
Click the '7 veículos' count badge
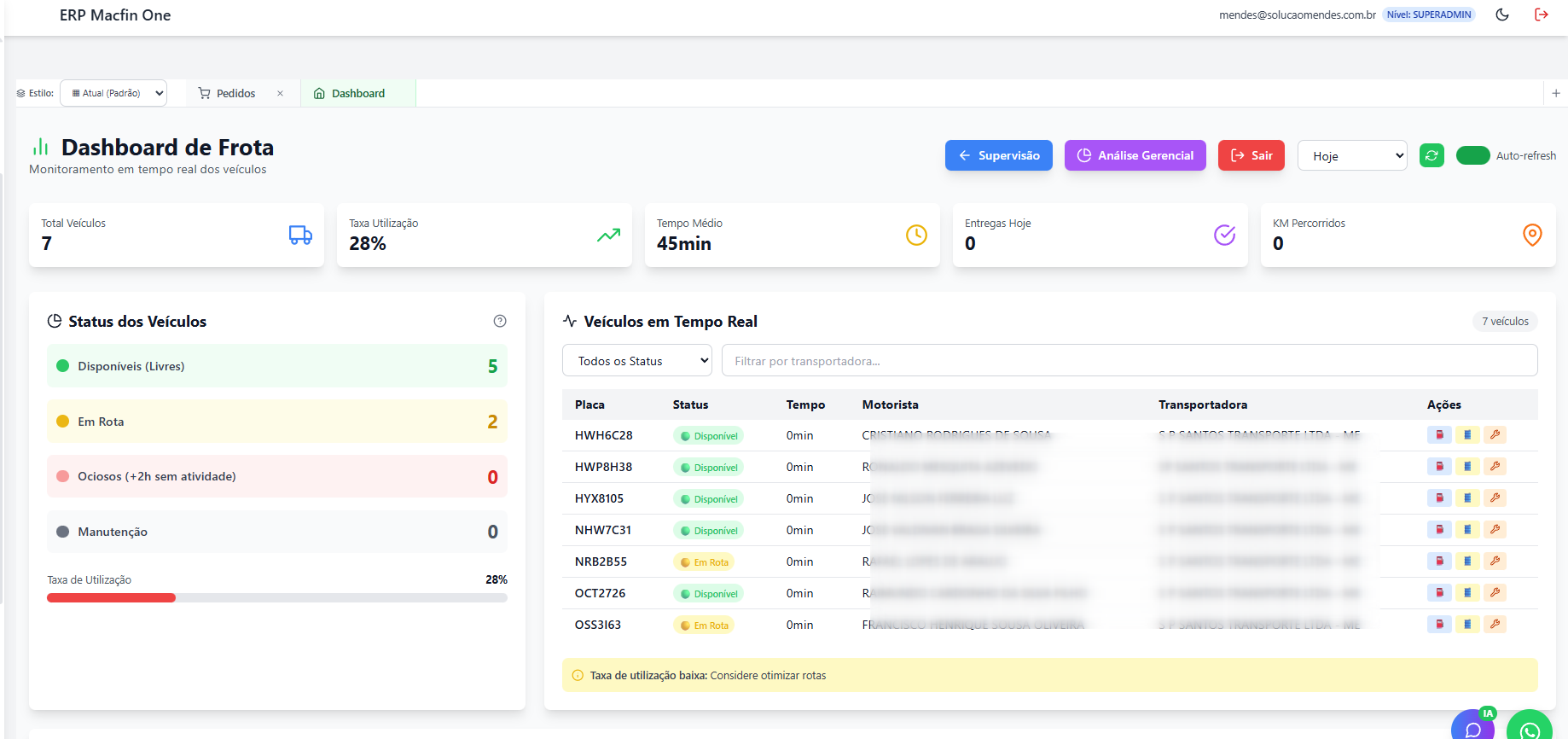click(x=1505, y=321)
